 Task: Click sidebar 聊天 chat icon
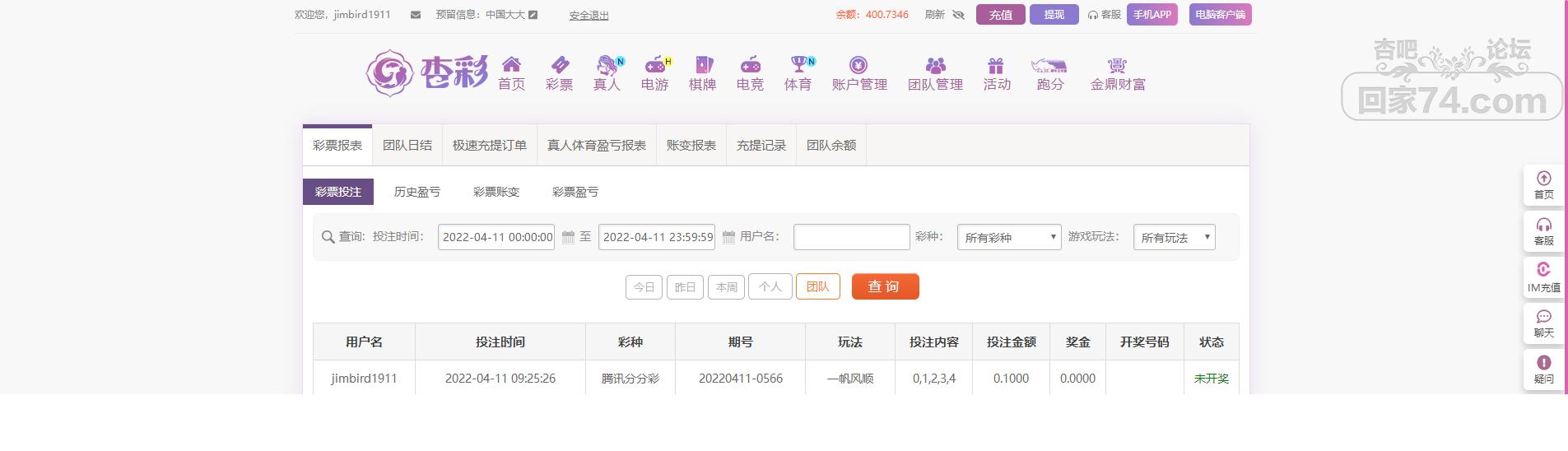(x=1544, y=317)
